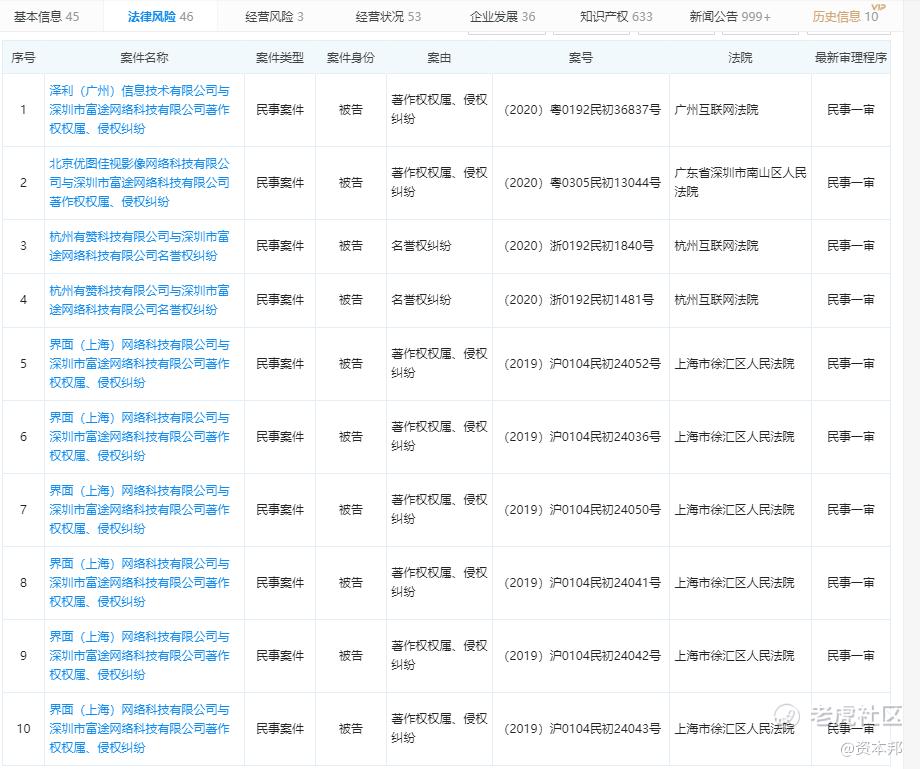920x769 pixels.
Task: Click the 序号 column header
Action: click(23, 57)
